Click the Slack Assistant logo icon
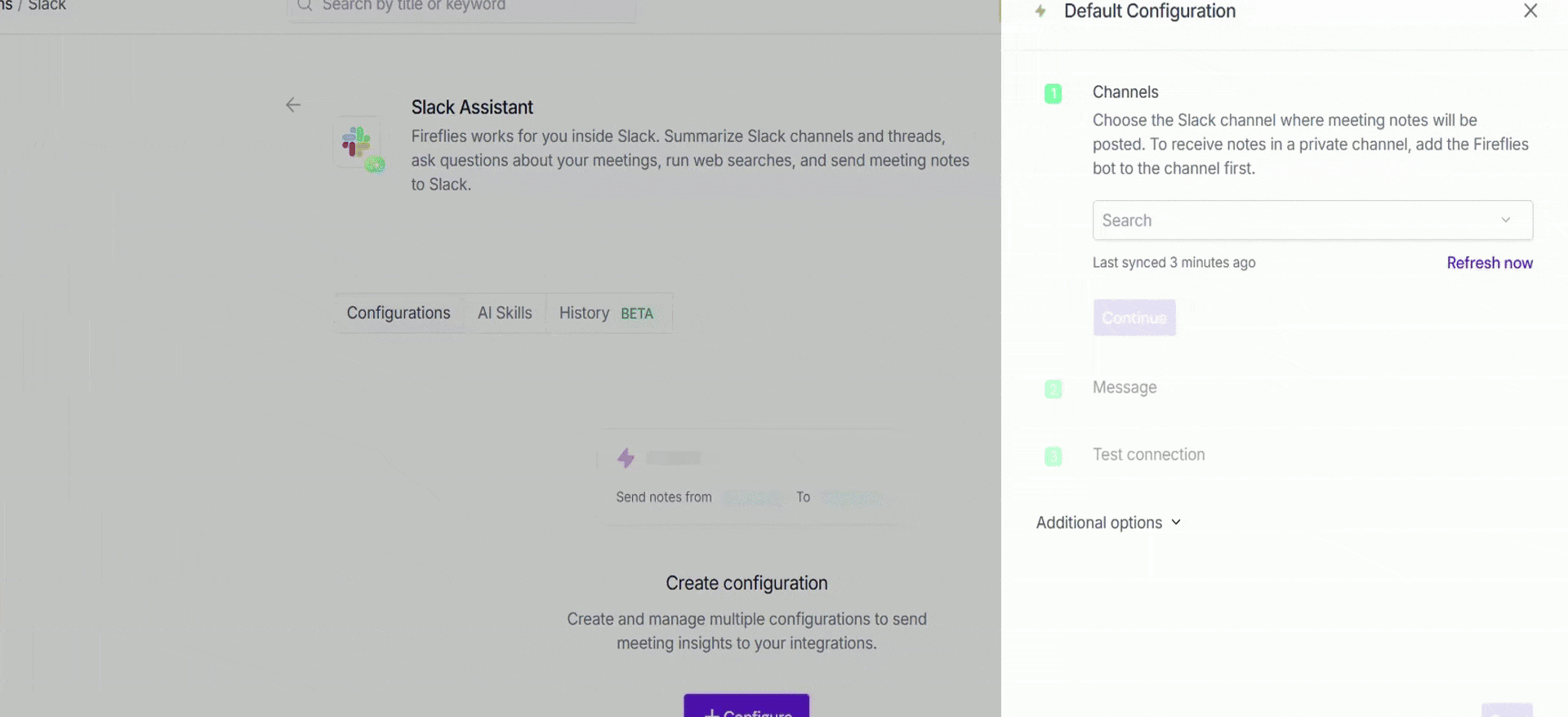Viewport: 1568px width, 717px height. (358, 143)
